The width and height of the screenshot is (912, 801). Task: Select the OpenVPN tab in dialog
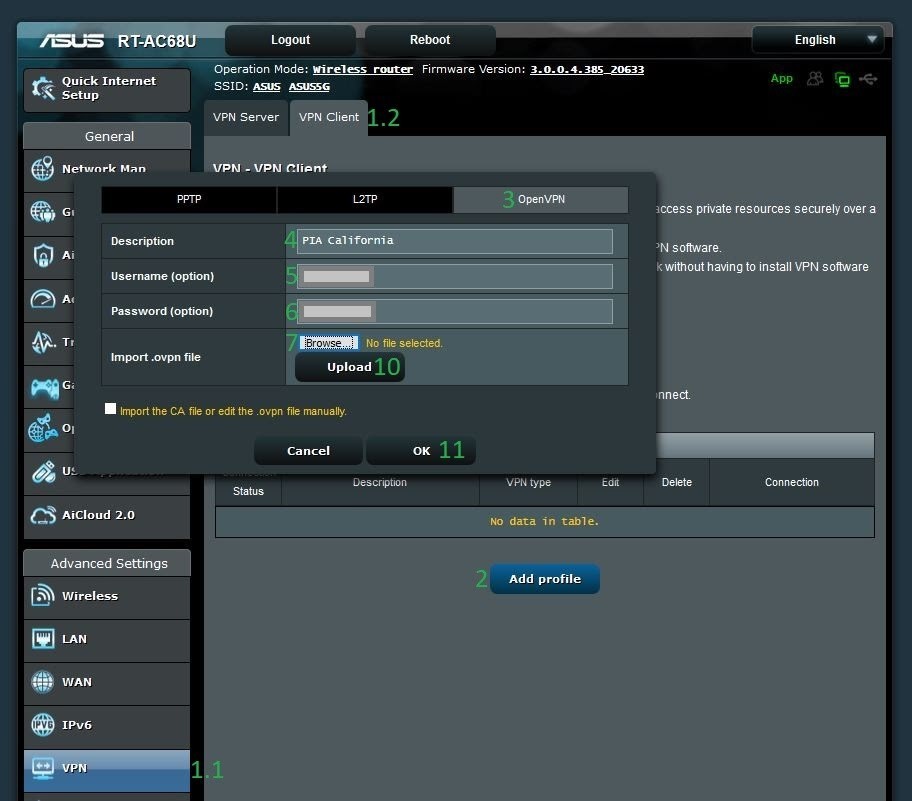click(540, 199)
